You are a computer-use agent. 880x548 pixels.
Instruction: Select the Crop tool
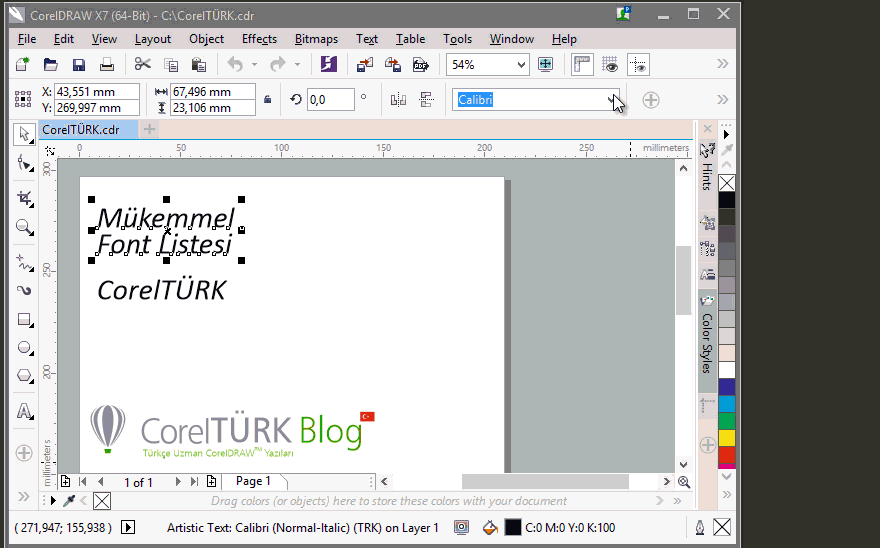(24, 198)
